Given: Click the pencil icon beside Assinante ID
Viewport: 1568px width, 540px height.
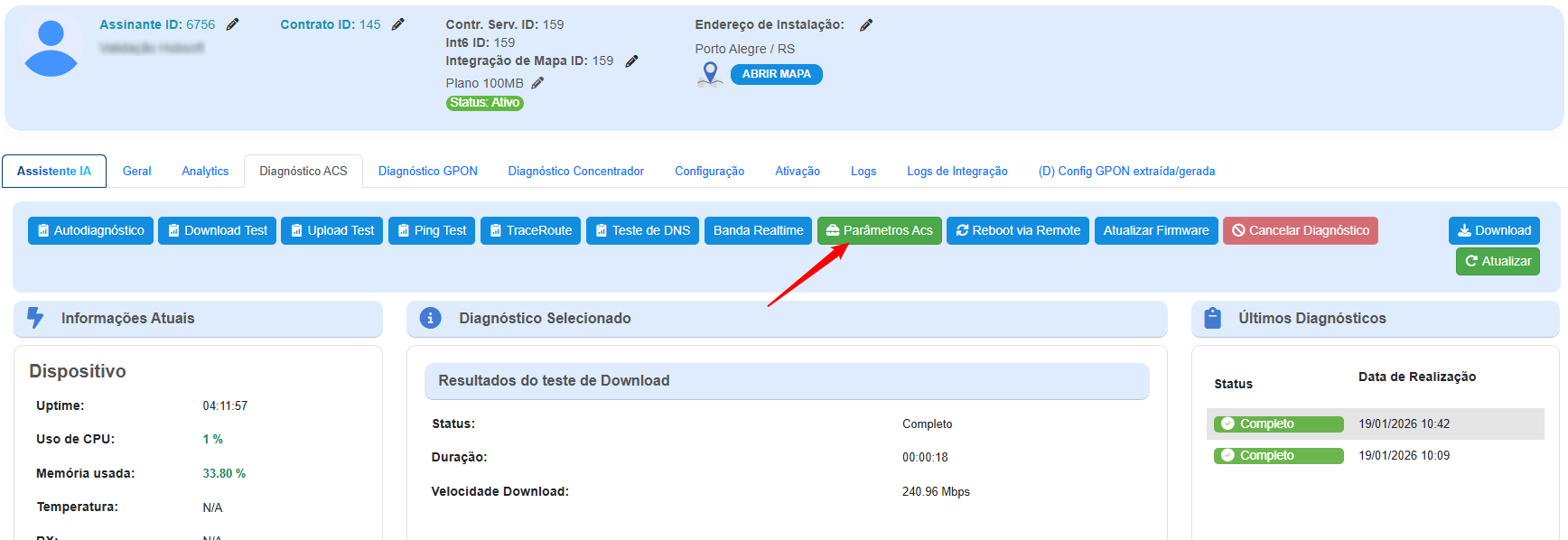Looking at the screenshot, I should (x=232, y=24).
